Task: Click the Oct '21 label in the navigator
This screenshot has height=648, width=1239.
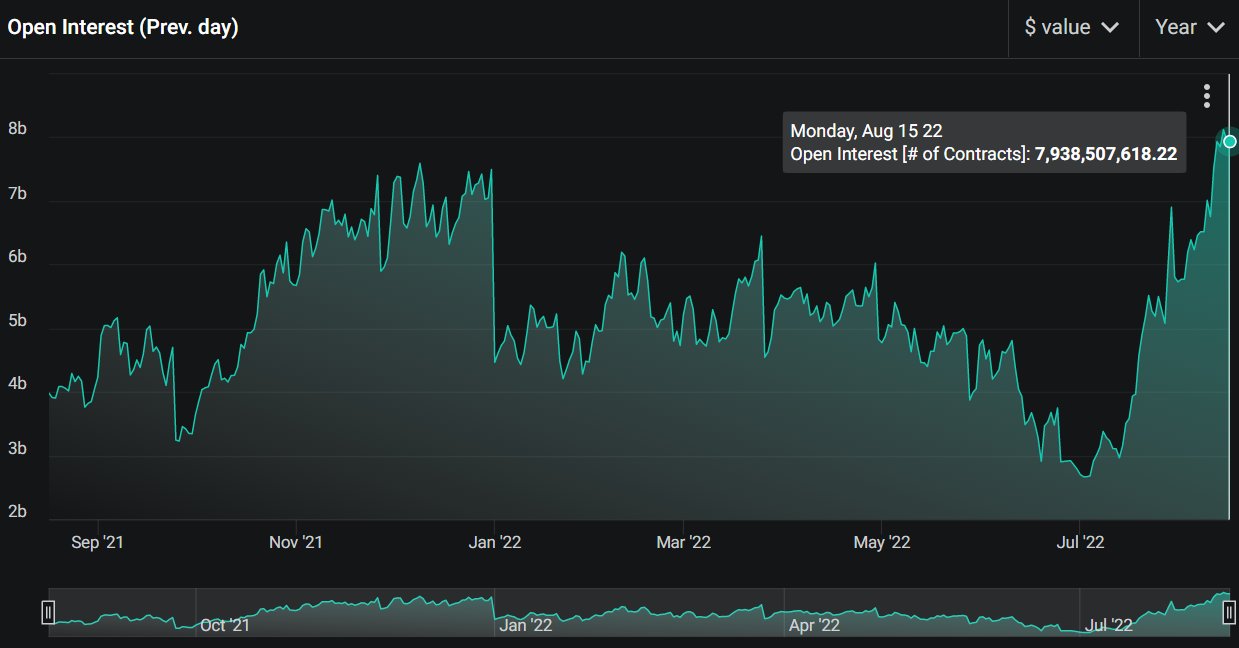Action: (225, 626)
